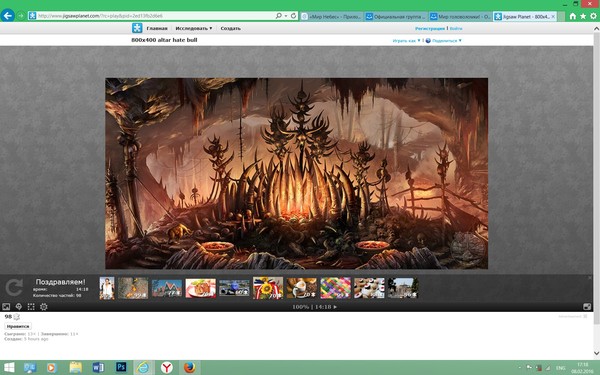600x375 pixels.
Task: Open puzzle settings gear icon
Action: coord(44,307)
